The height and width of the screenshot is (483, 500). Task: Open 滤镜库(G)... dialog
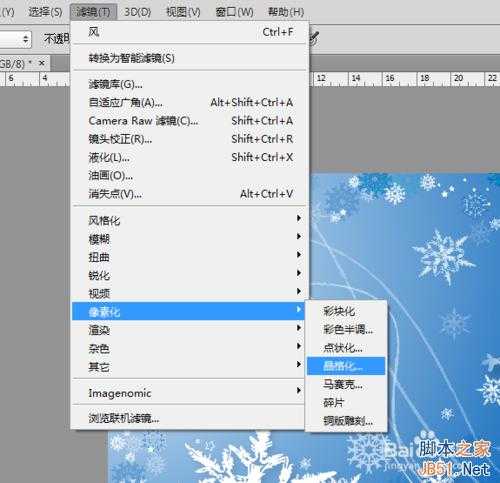coord(189,84)
